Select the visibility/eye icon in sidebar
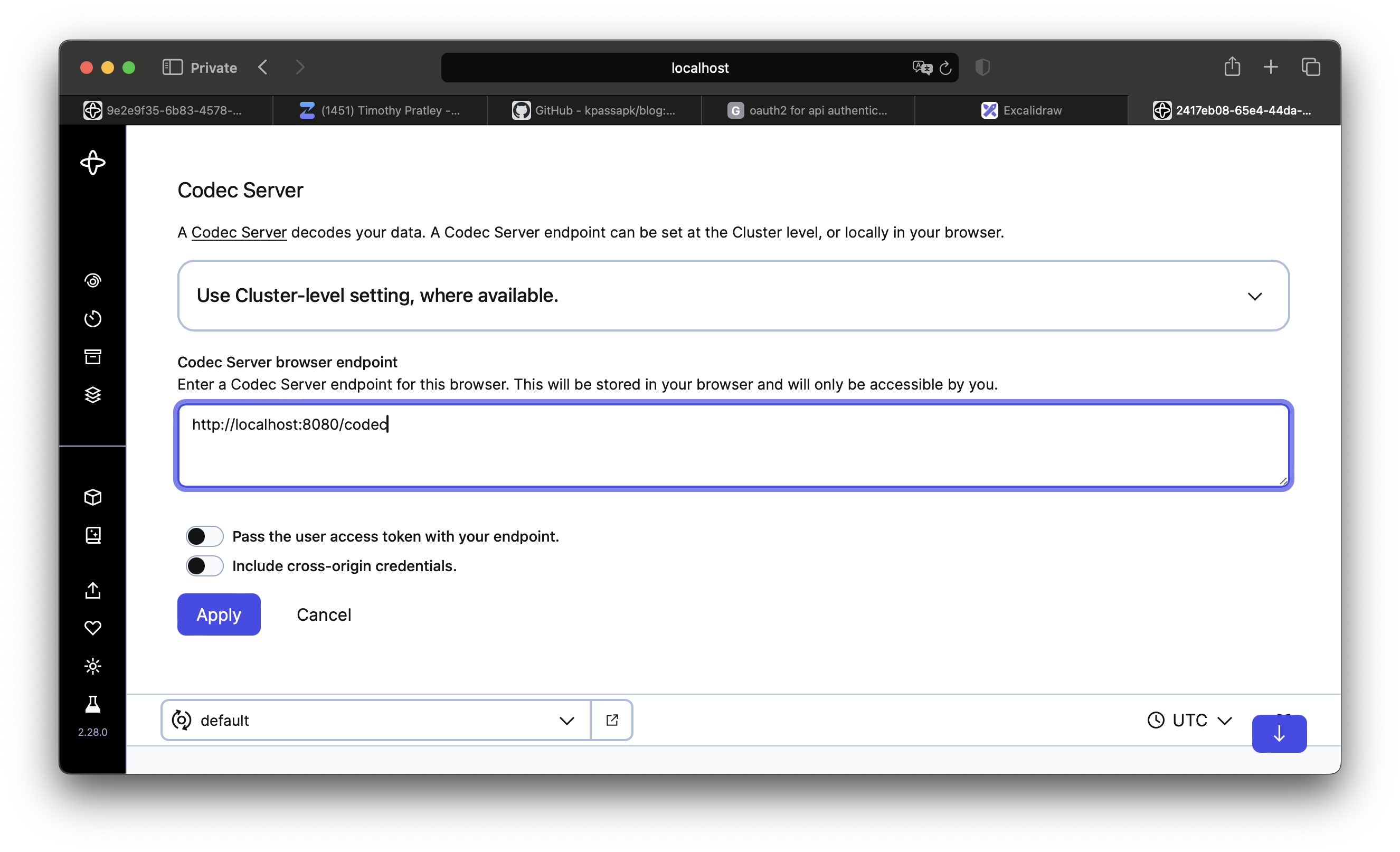Viewport: 1400px width, 852px height. pos(93,280)
